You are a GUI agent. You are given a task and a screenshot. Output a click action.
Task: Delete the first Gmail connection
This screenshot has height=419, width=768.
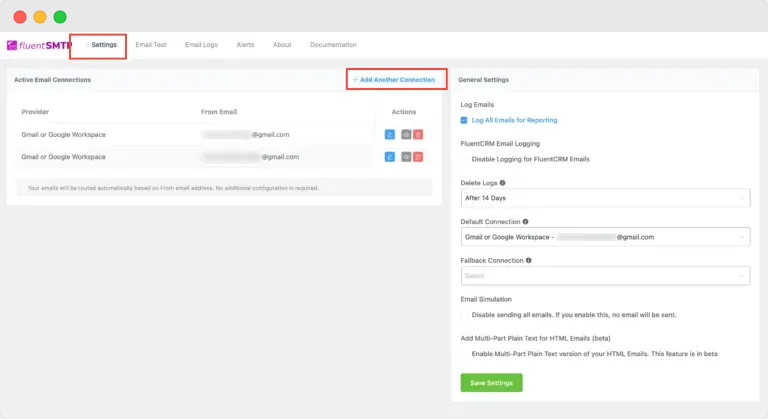pyautogui.click(x=418, y=134)
